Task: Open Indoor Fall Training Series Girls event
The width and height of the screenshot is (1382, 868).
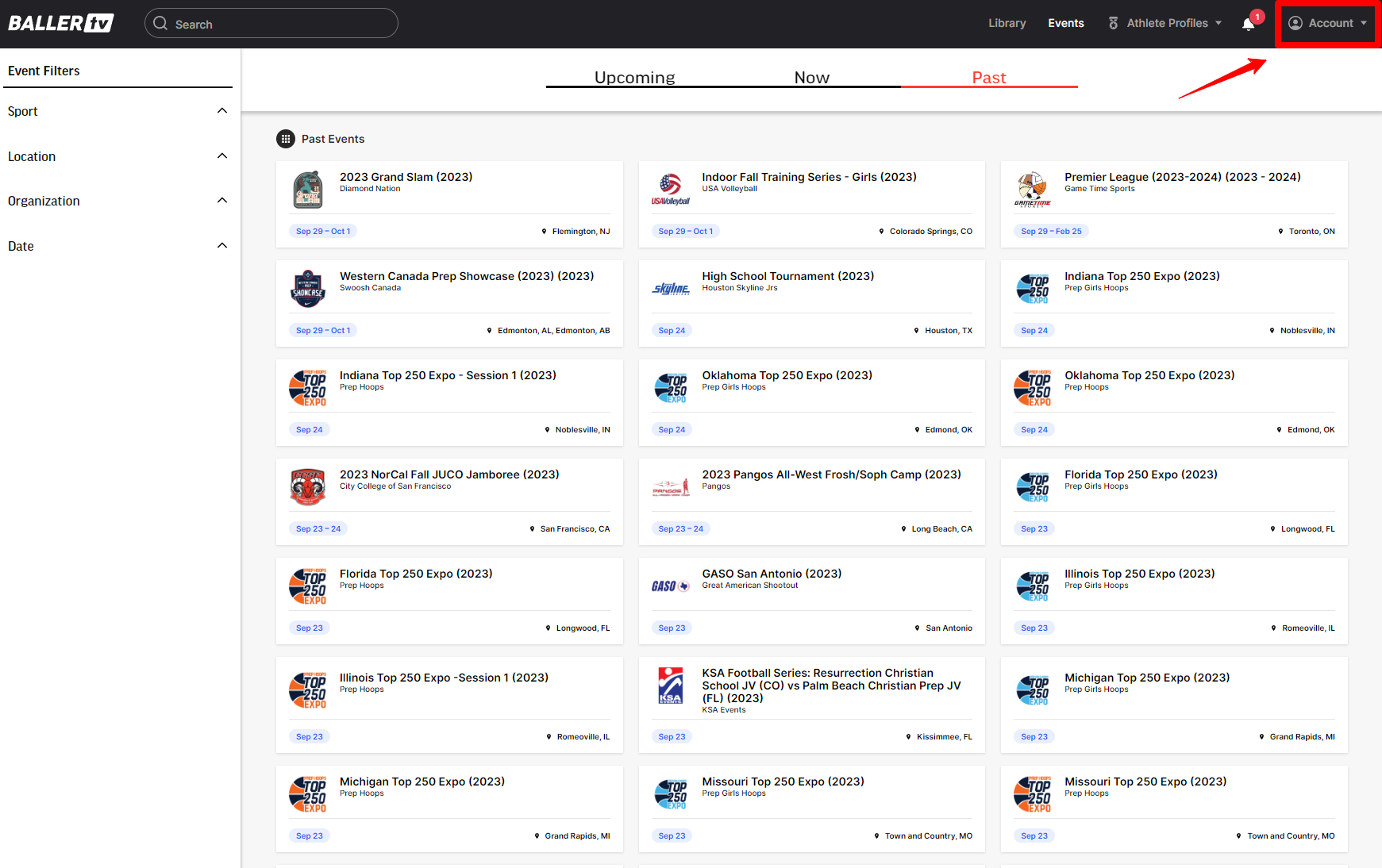Action: pos(809,177)
